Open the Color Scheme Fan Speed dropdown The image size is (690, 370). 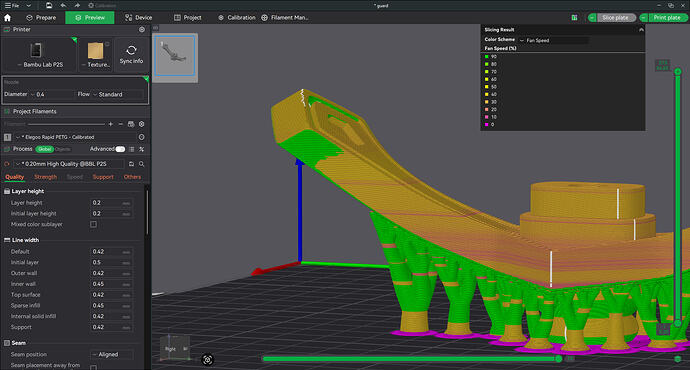553,40
